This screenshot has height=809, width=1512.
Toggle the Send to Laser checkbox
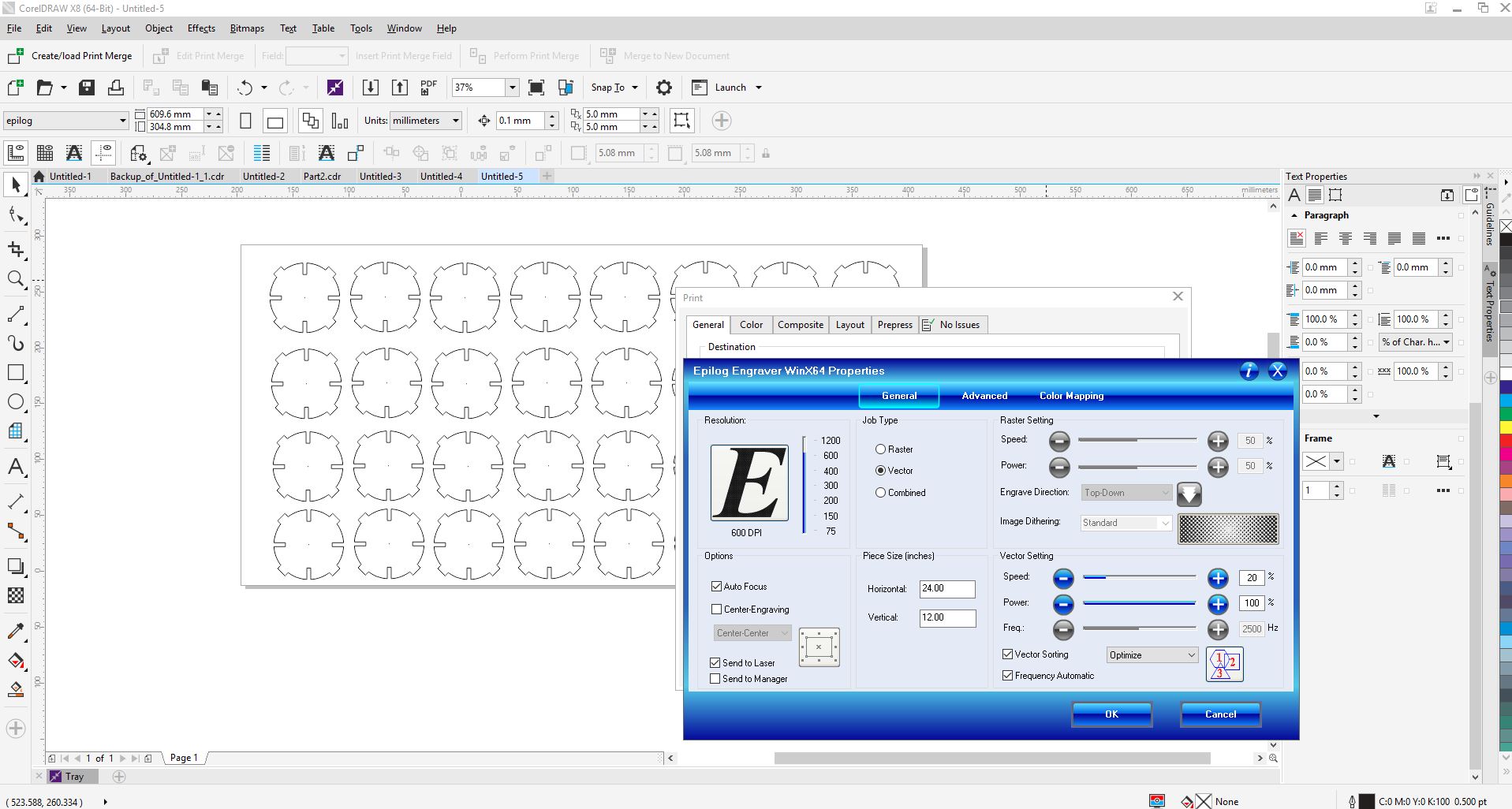pos(715,662)
